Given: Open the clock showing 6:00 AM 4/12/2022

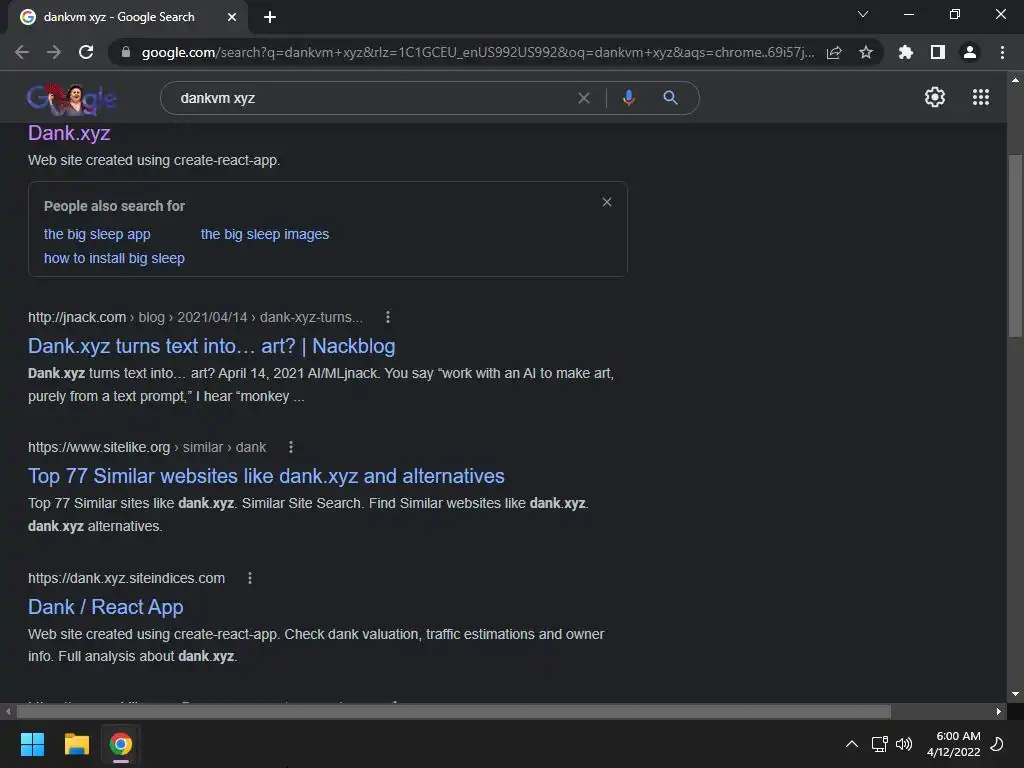Looking at the screenshot, I should coord(953,744).
